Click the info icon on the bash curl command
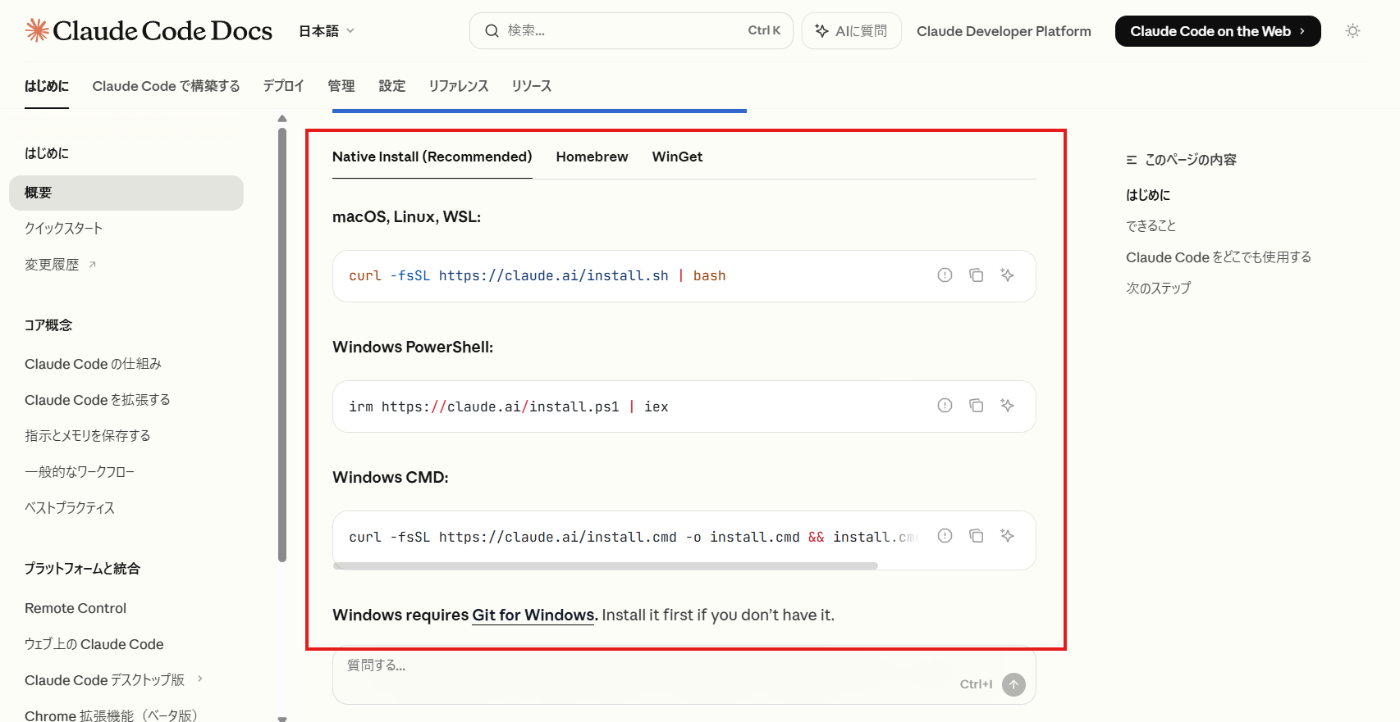This screenshot has width=1400, height=722. [x=945, y=275]
